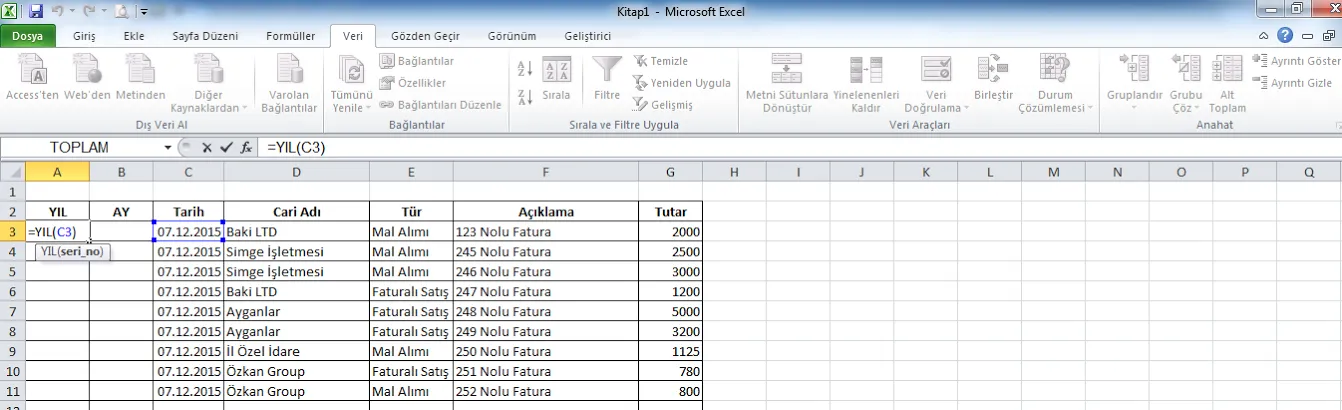This screenshot has height=410, width=1342.
Task: Switch to the Formüller ribbon tab
Action: point(291,36)
